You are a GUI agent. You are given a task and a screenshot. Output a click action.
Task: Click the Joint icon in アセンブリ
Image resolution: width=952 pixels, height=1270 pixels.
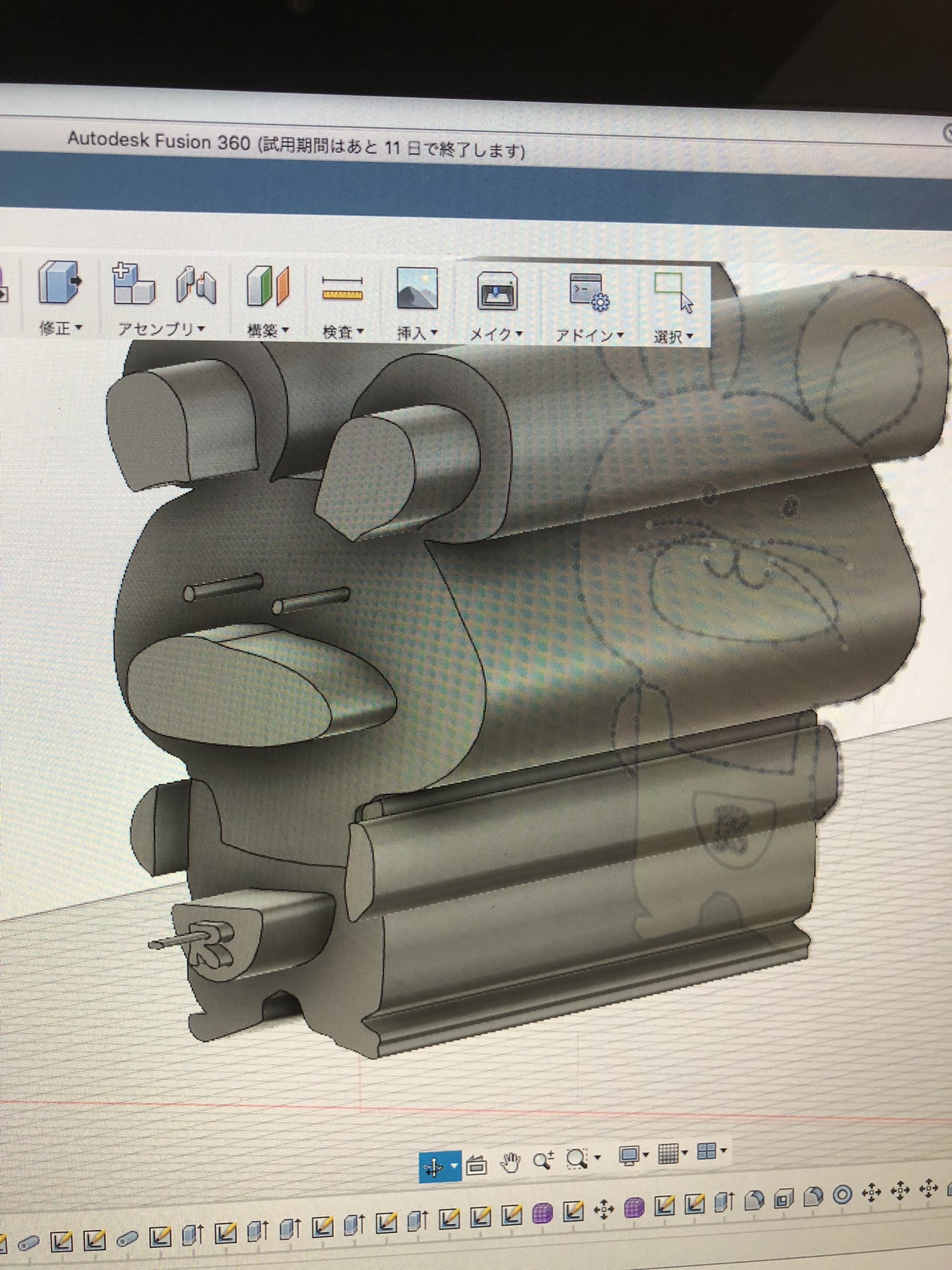[197, 286]
